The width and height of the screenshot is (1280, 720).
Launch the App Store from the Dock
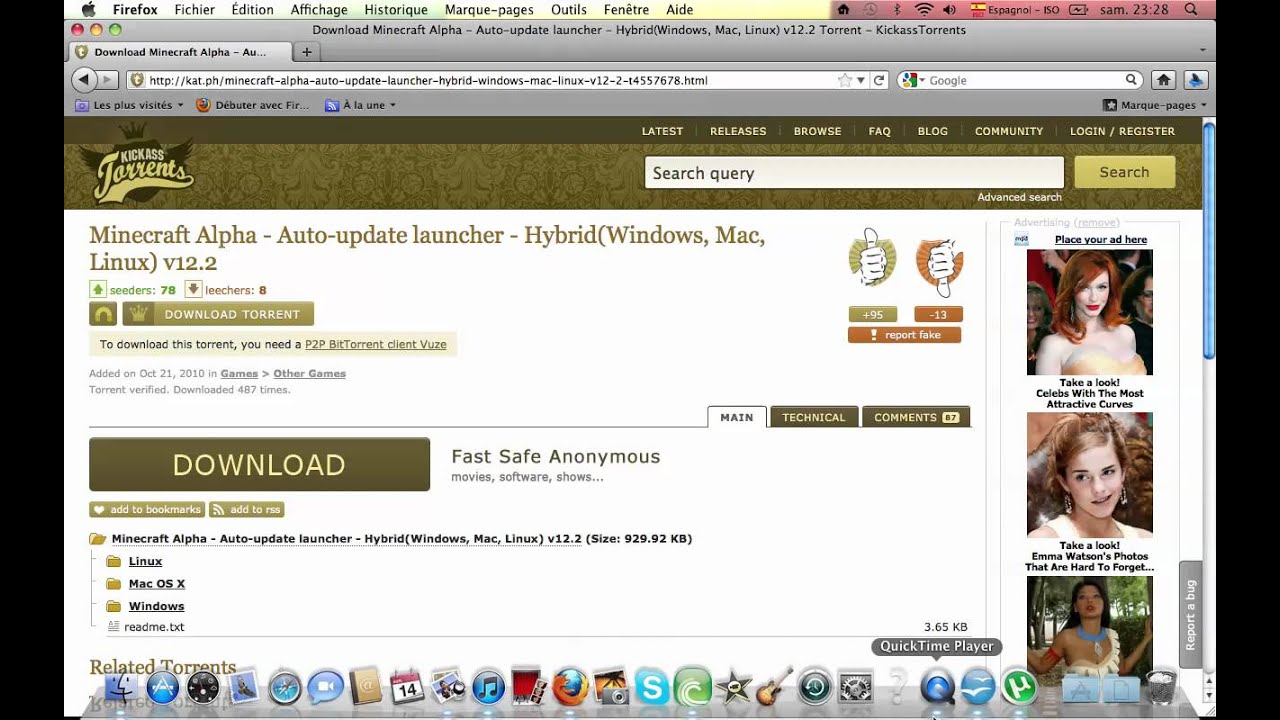tap(162, 688)
